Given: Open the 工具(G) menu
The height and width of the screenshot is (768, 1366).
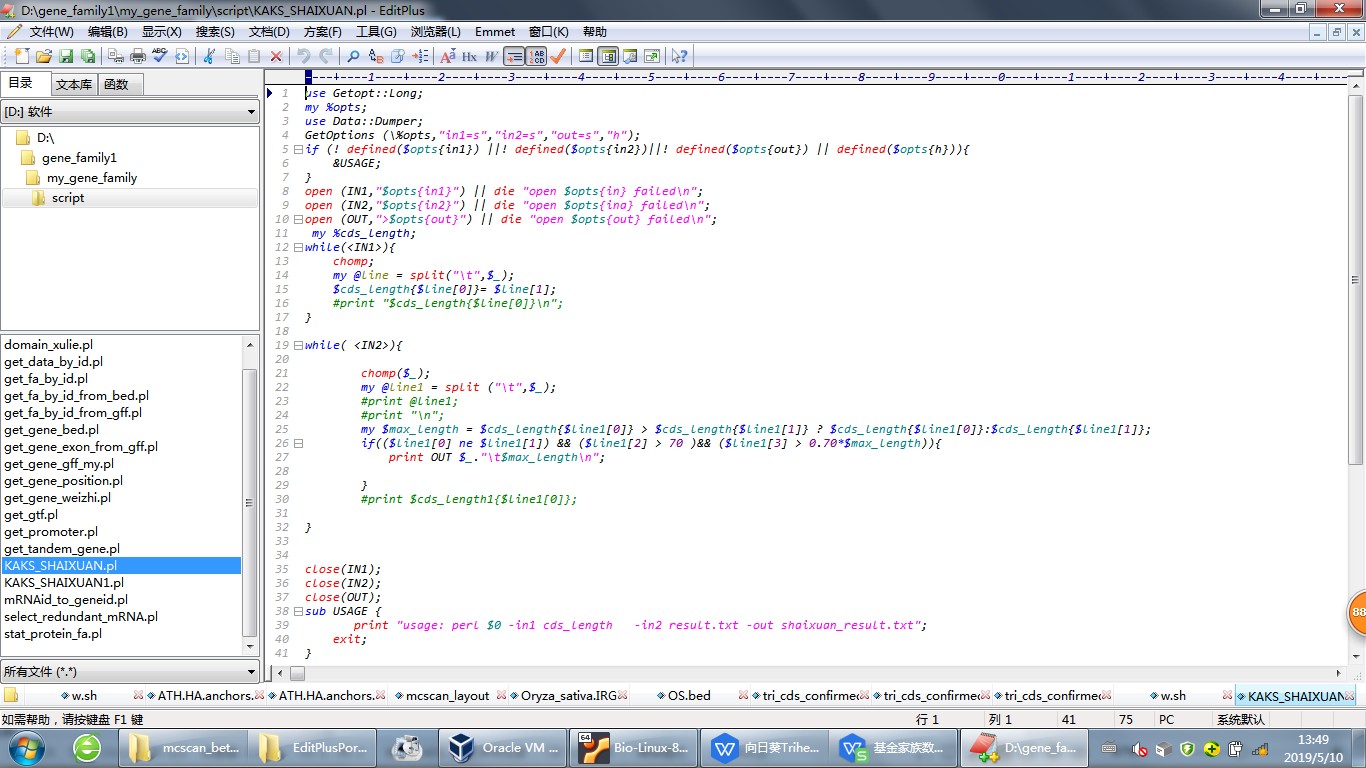Looking at the screenshot, I should pyautogui.click(x=375, y=32).
